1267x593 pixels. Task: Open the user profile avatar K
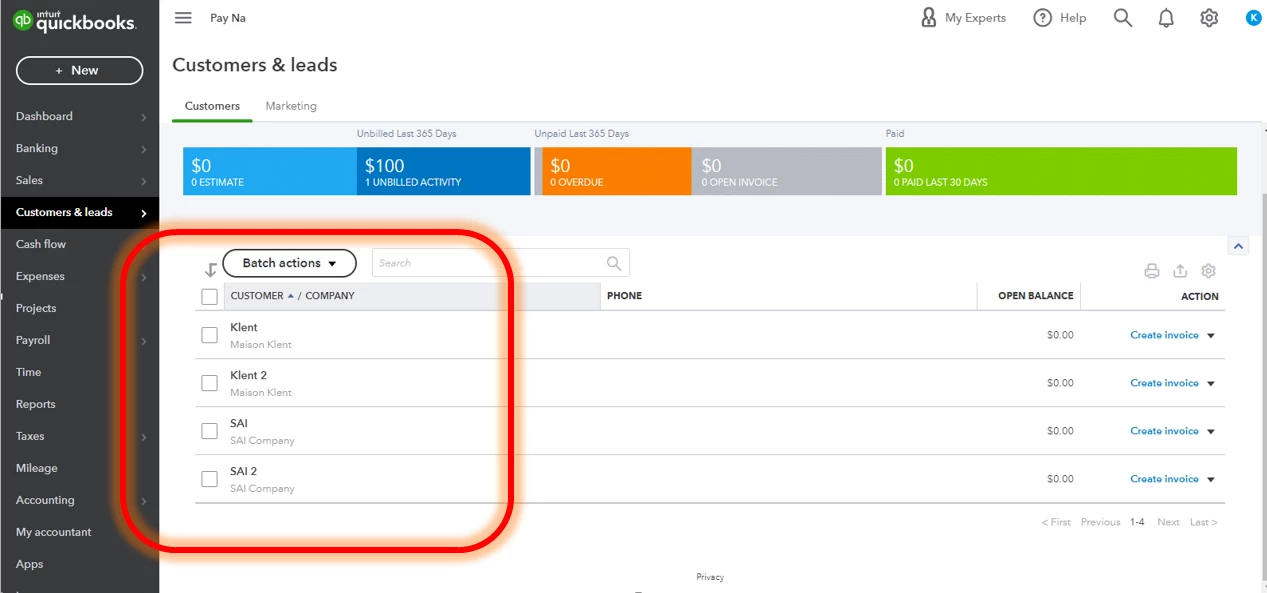(1253, 18)
